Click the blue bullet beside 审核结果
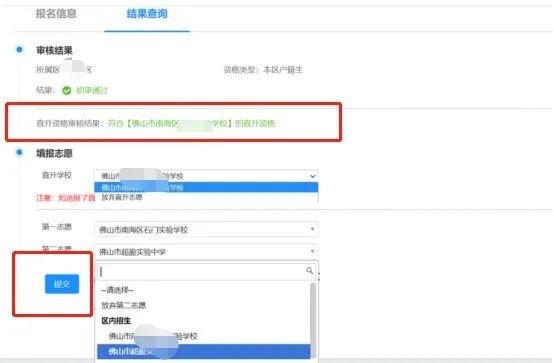This screenshot has width=554, height=363. tap(19, 49)
